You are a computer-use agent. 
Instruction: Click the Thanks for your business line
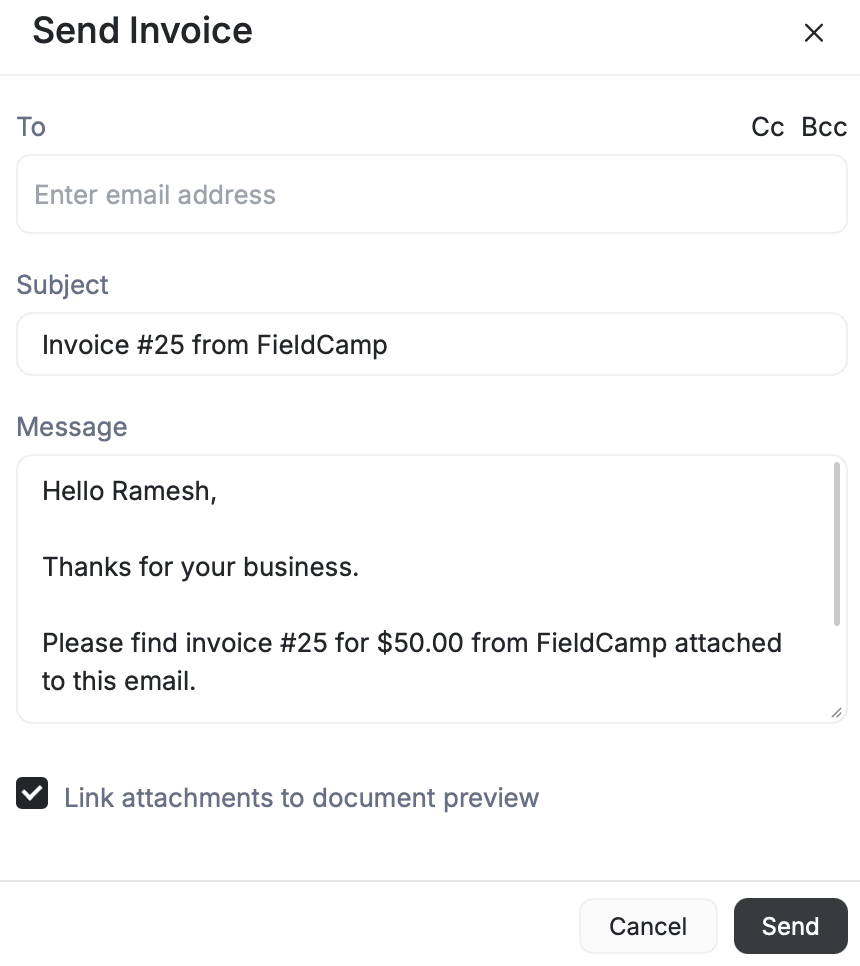pos(200,566)
